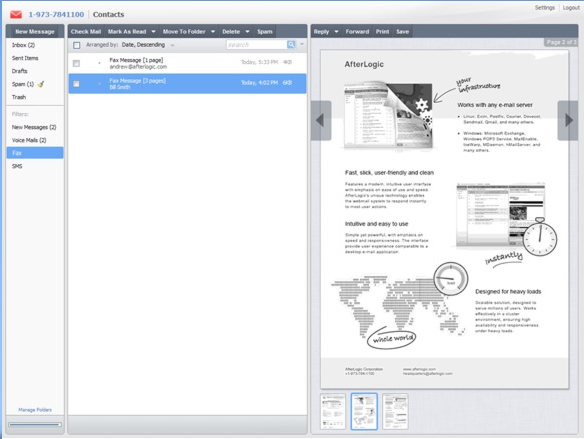Click the 1-973-7841100 account link
584x439 pixels.
[56, 15]
